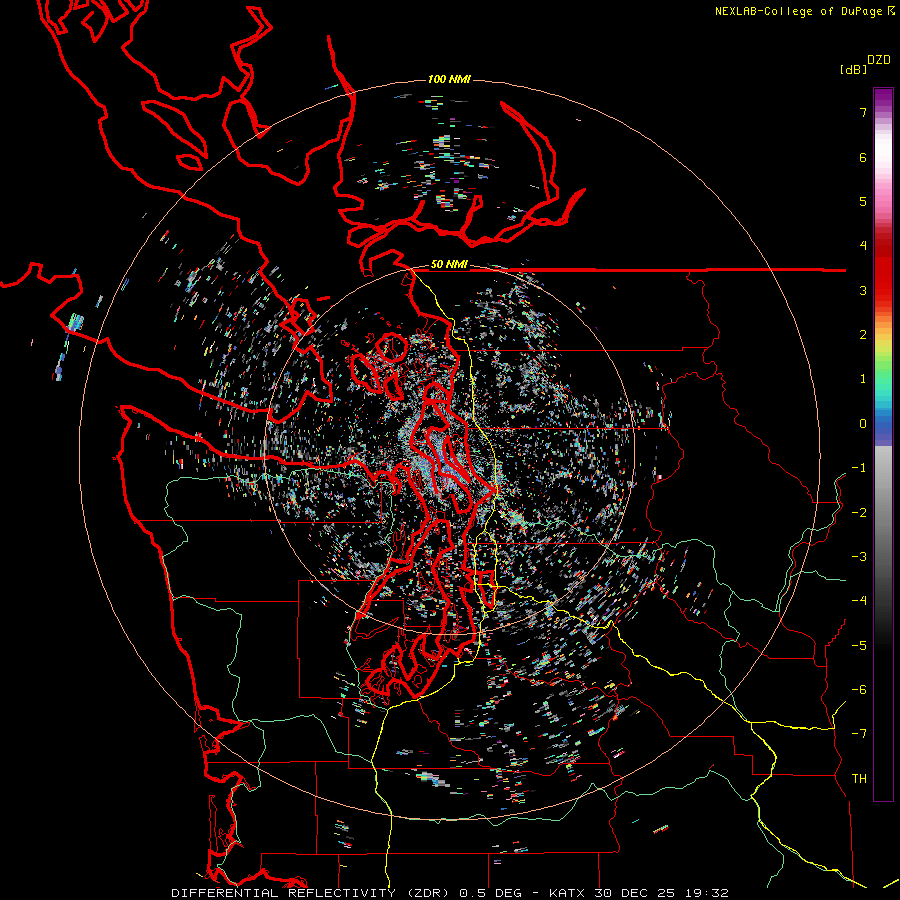Click the DZD legend title
The image size is (900, 900).
pos(879,60)
